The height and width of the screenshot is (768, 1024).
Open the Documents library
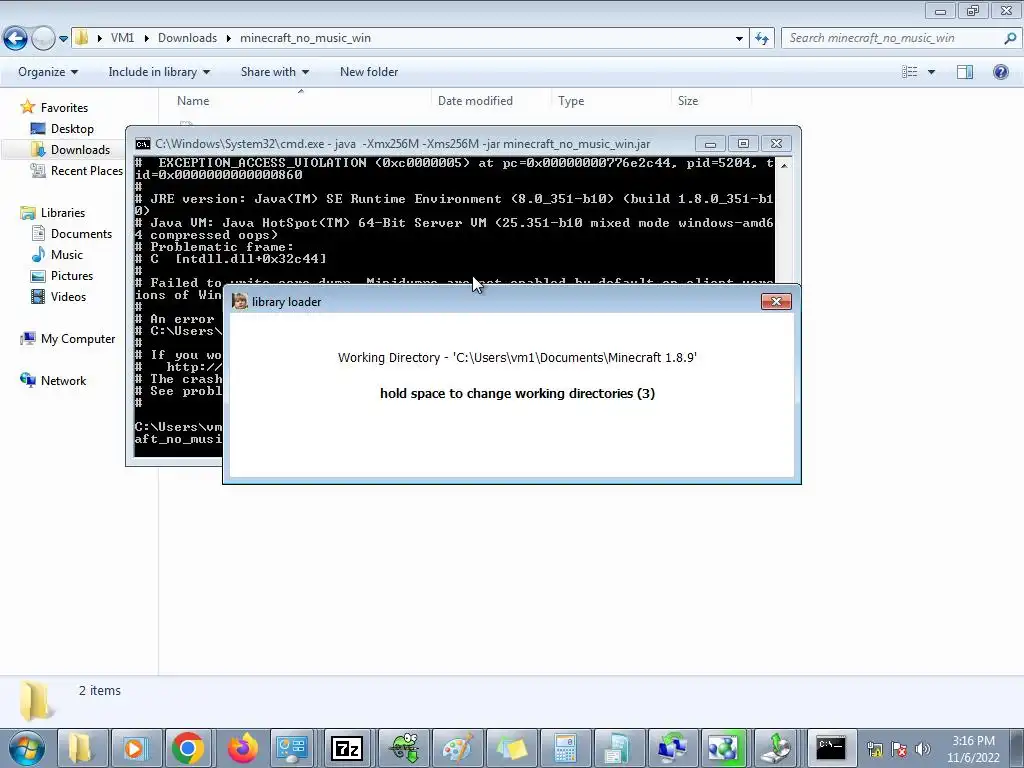81,234
